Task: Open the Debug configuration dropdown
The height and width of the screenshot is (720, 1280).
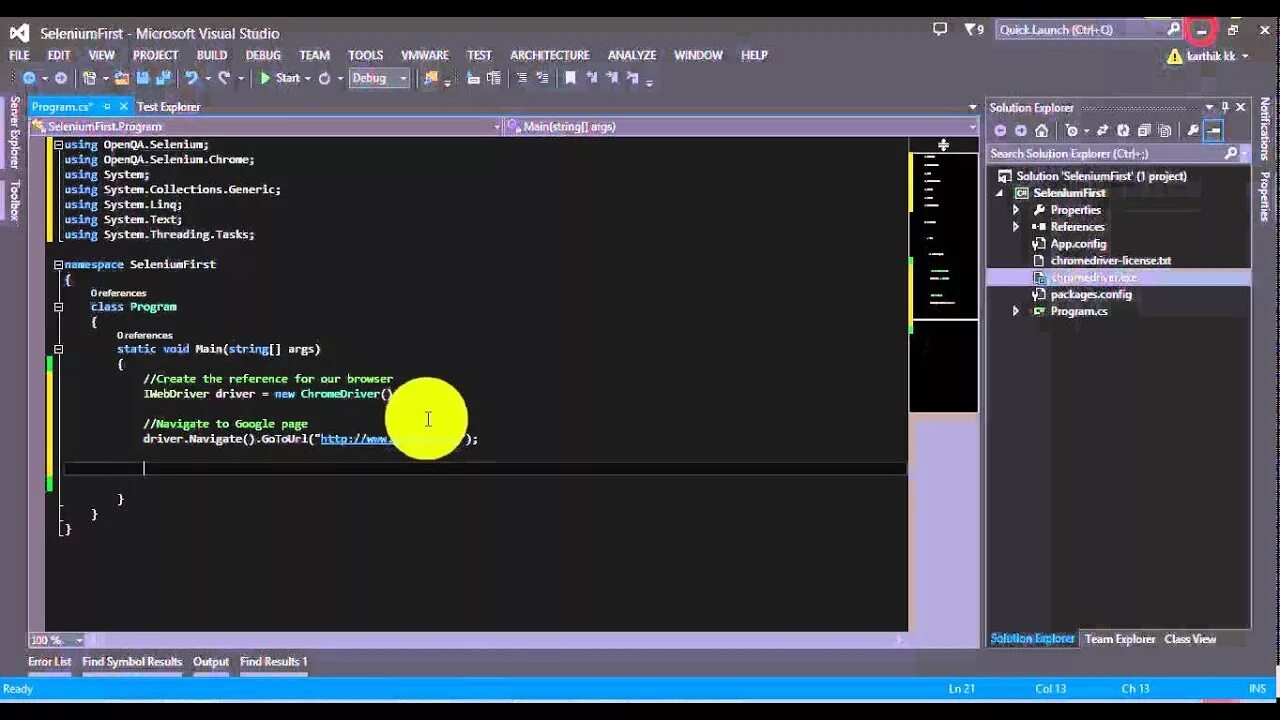Action: click(380, 78)
